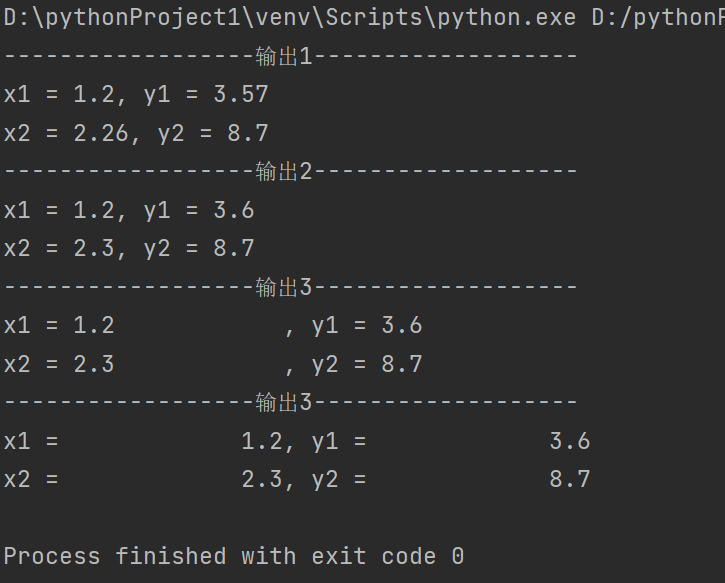
Task: Click the x2 line under 输出2
Action: click(x=129, y=248)
